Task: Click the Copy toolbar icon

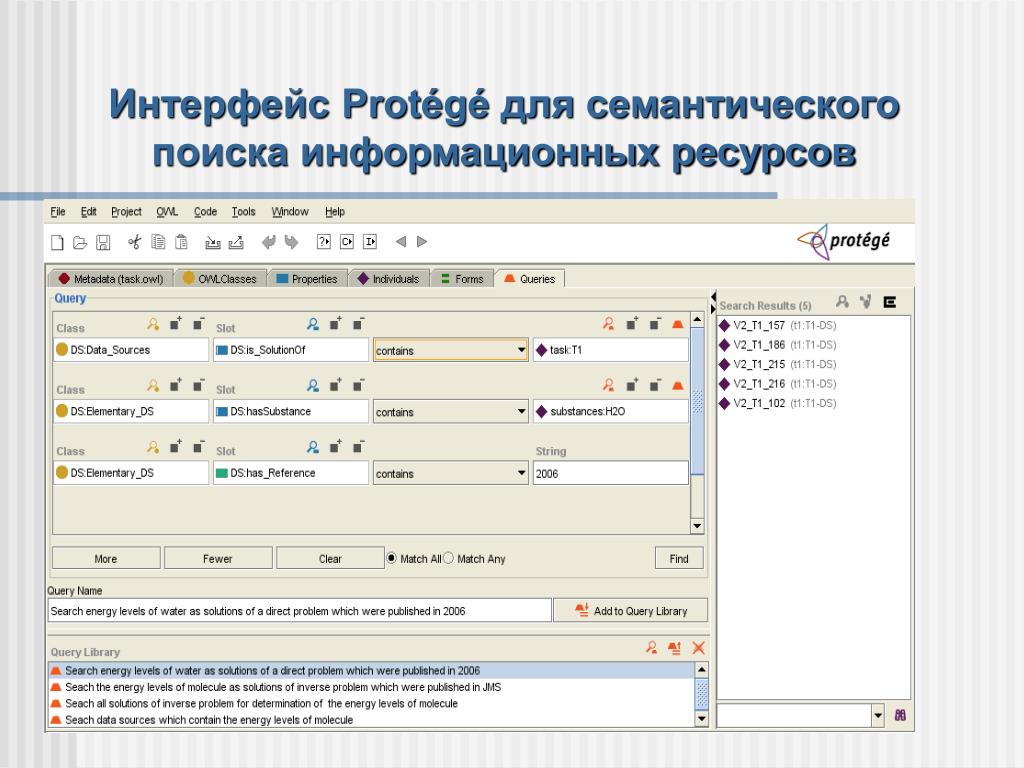Action: [x=158, y=242]
